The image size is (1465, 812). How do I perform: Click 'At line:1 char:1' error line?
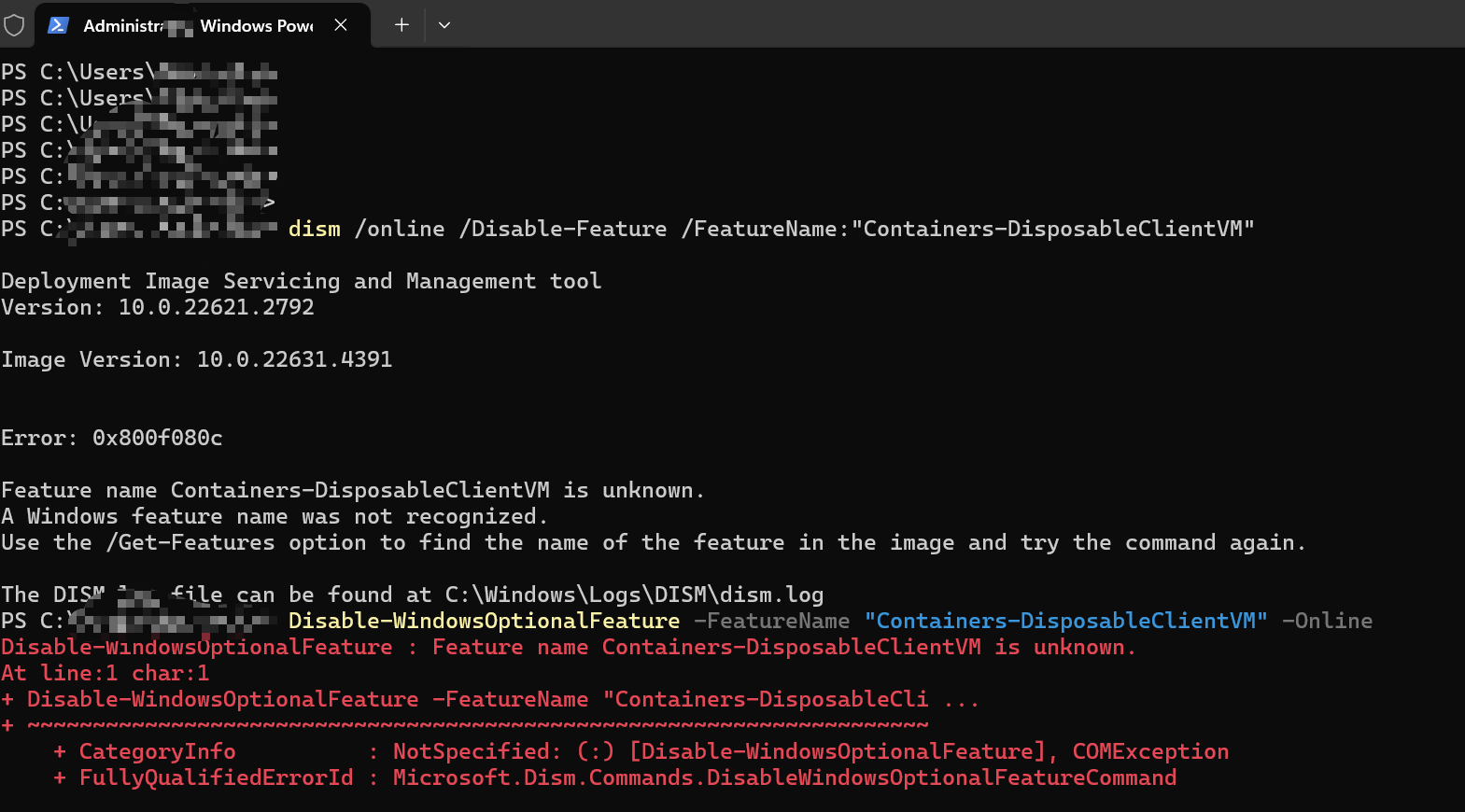point(106,673)
